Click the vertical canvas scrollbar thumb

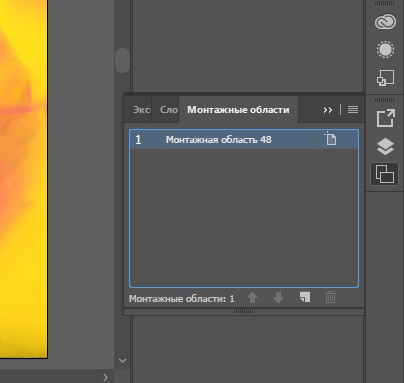tap(122, 60)
